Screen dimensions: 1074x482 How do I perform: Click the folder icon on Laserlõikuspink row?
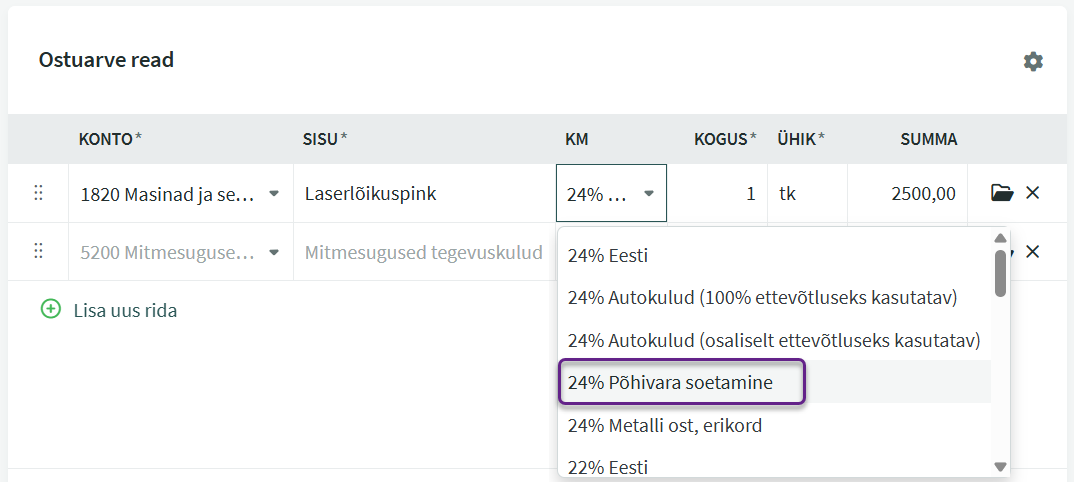coord(1002,193)
